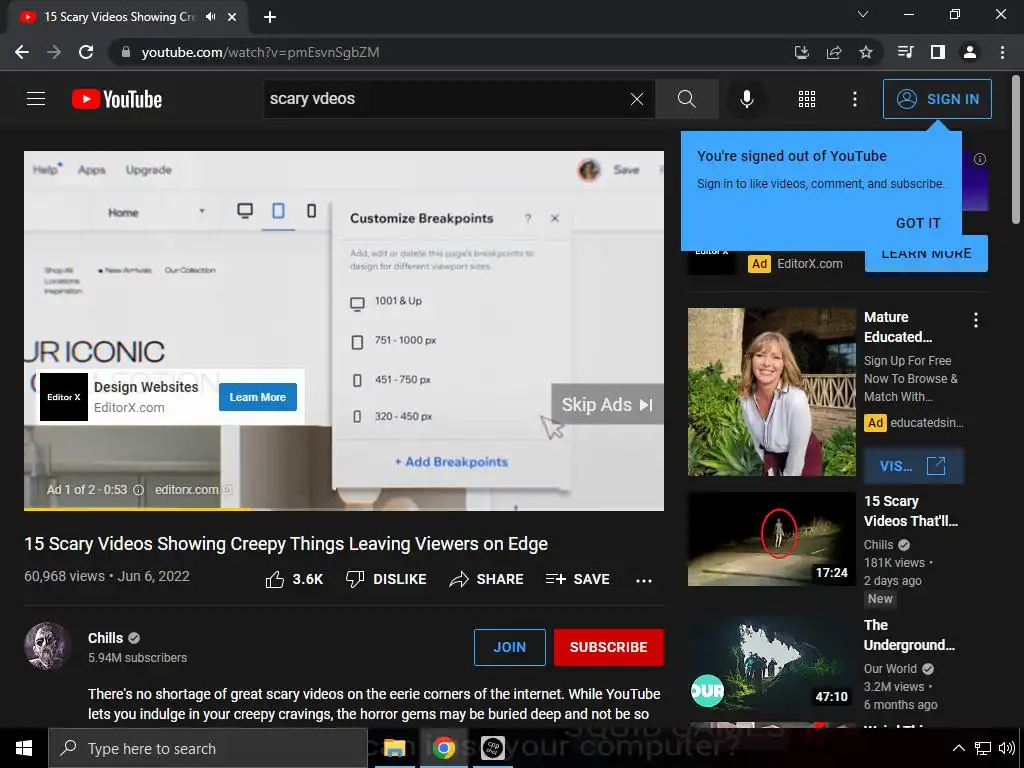Share the video
Image resolution: width=1024 pixels, height=768 pixels.
(487, 579)
